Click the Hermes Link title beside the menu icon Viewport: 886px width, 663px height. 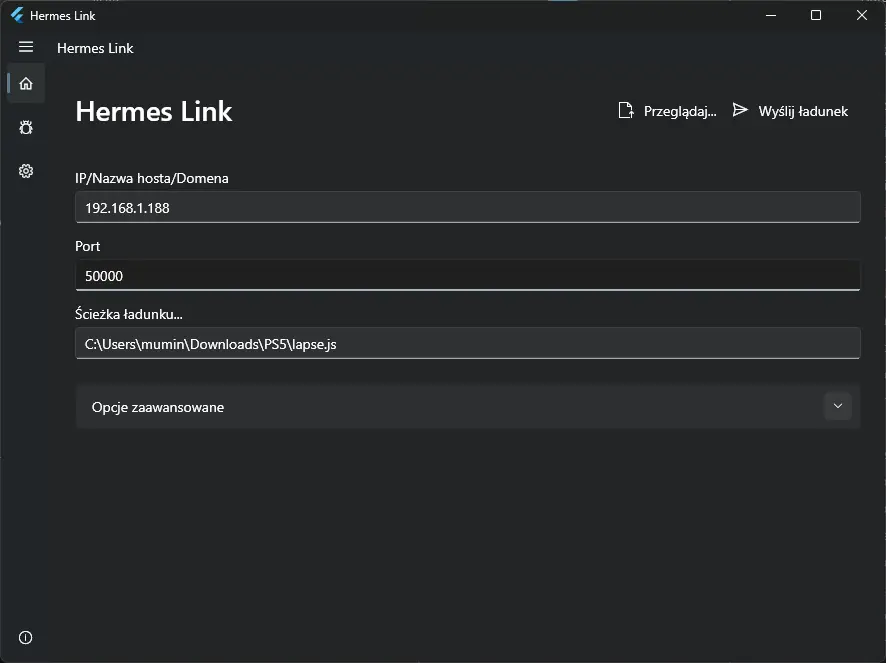pos(95,48)
